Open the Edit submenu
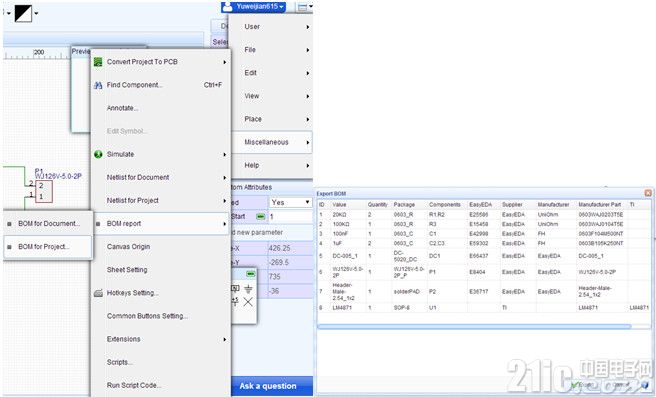Screen dimensions: 656x397 [272, 73]
